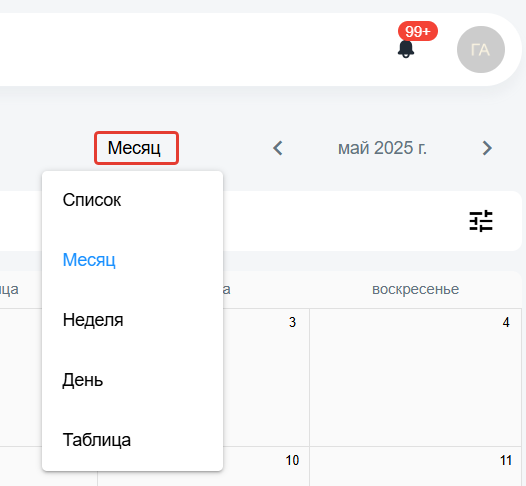
Task: Go to next month arrow
Action: tap(487, 148)
